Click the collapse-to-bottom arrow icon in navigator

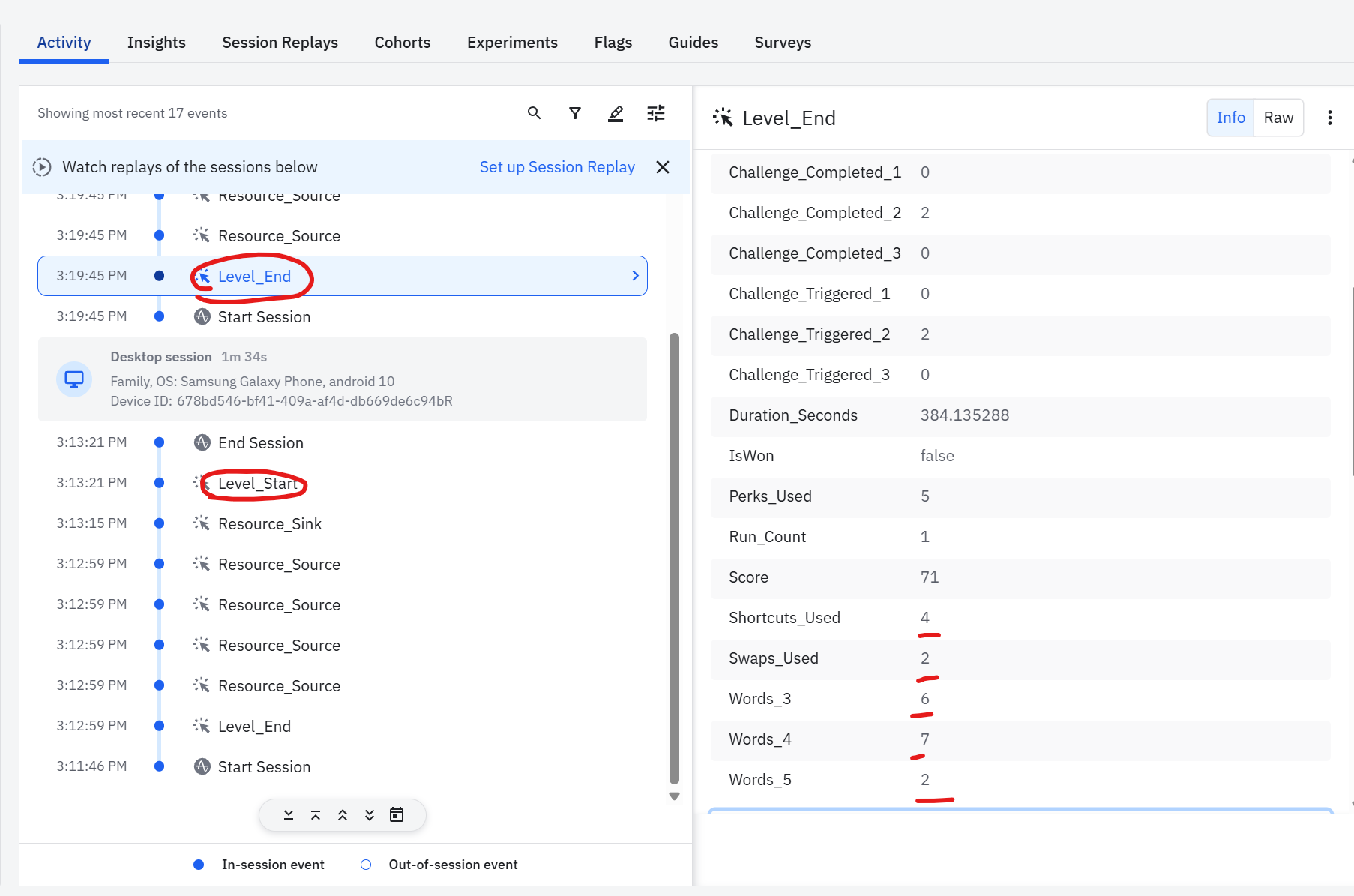(289, 815)
